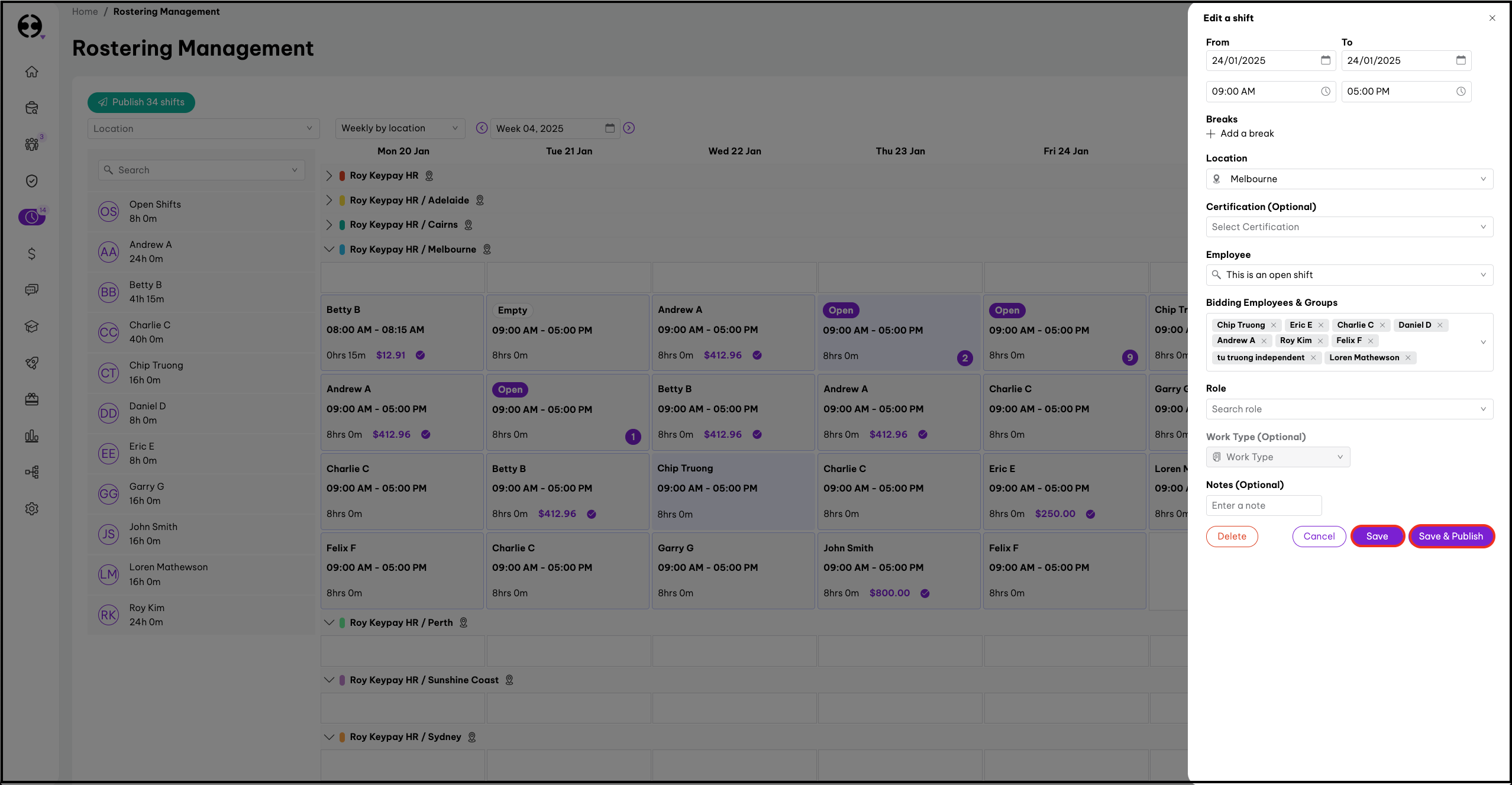Screen dimensions: 1512x785
Task: Open the dollar payroll icon in sidebar
Action: pyautogui.click(x=32, y=254)
